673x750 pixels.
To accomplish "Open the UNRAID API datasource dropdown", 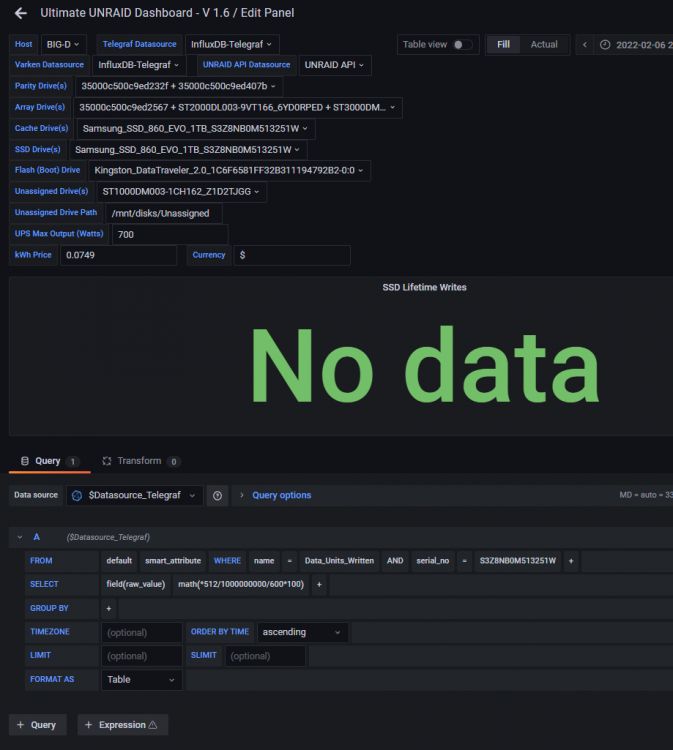I will 335,65.
